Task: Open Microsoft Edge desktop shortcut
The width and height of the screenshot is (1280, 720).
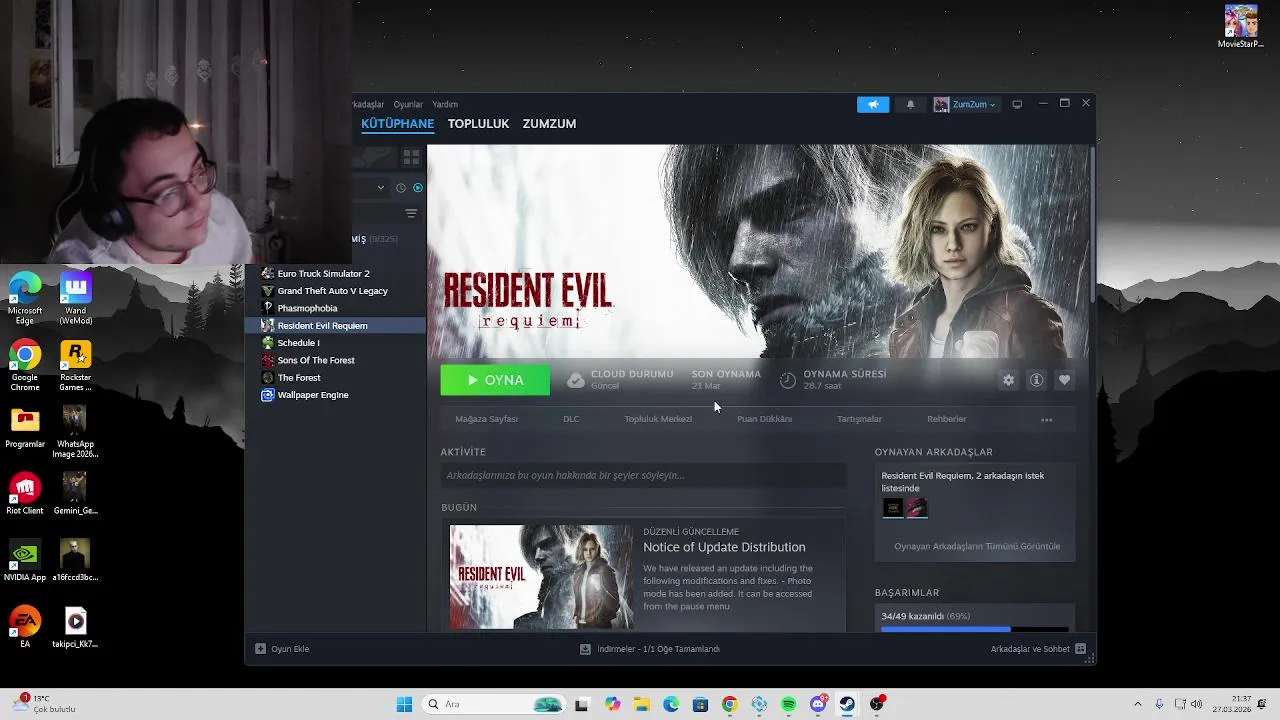Action: (x=25, y=298)
